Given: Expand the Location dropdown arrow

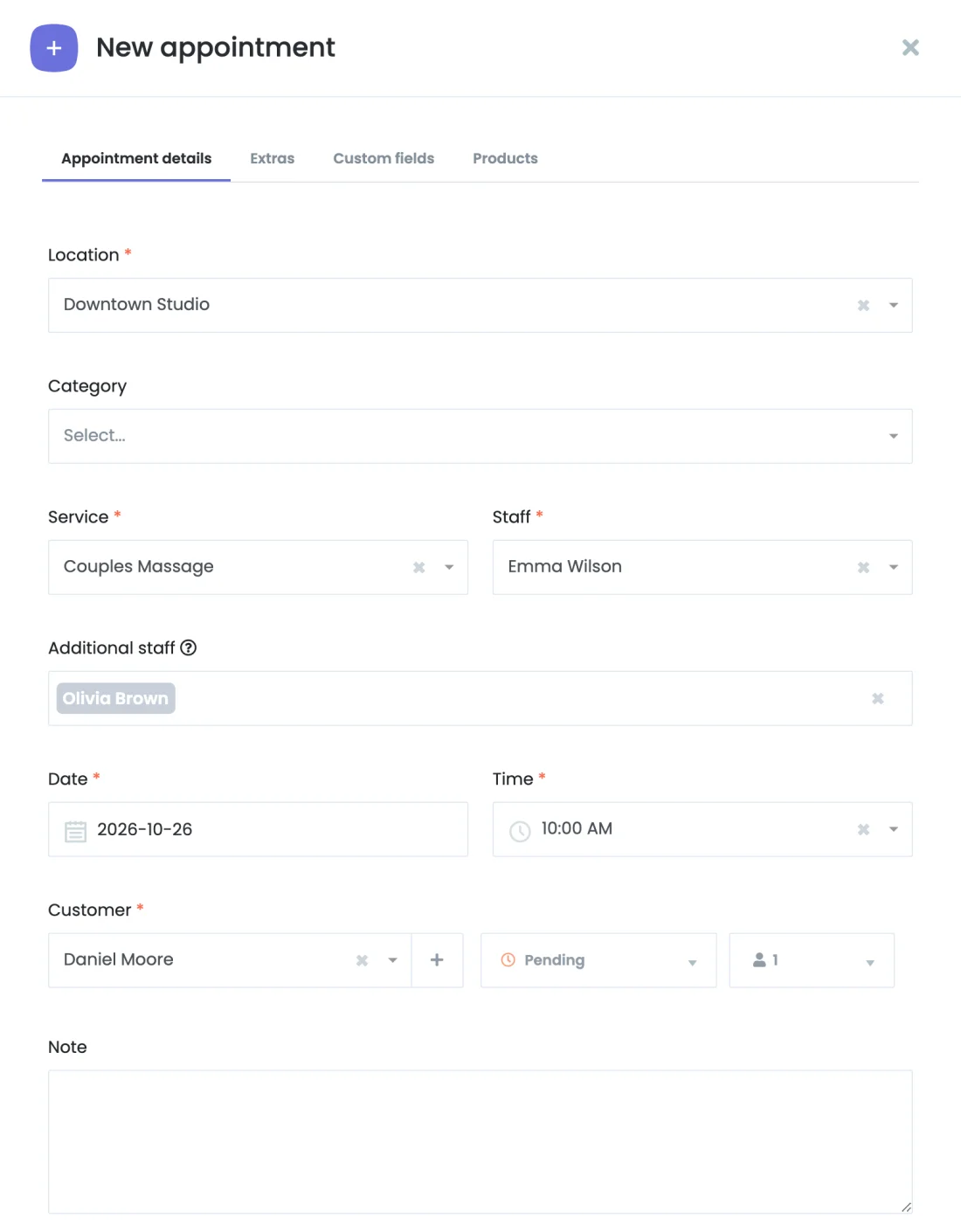Looking at the screenshot, I should tap(894, 305).
